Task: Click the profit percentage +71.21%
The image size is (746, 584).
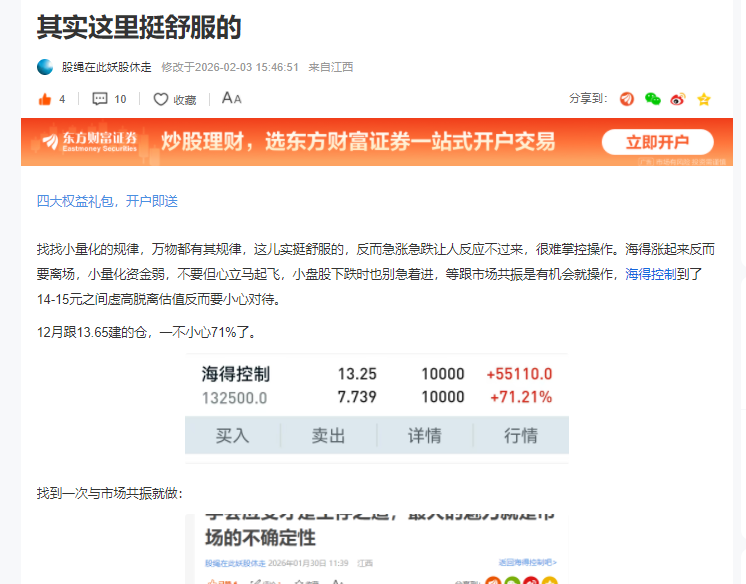Action: [x=521, y=397]
